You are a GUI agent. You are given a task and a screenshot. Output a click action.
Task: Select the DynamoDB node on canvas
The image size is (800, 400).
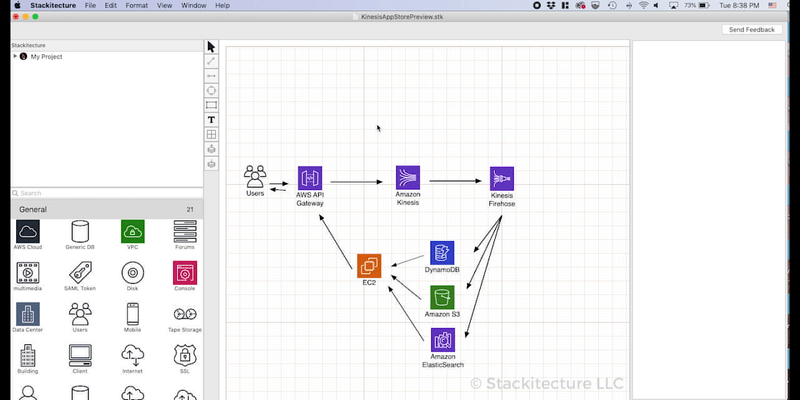(442, 252)
